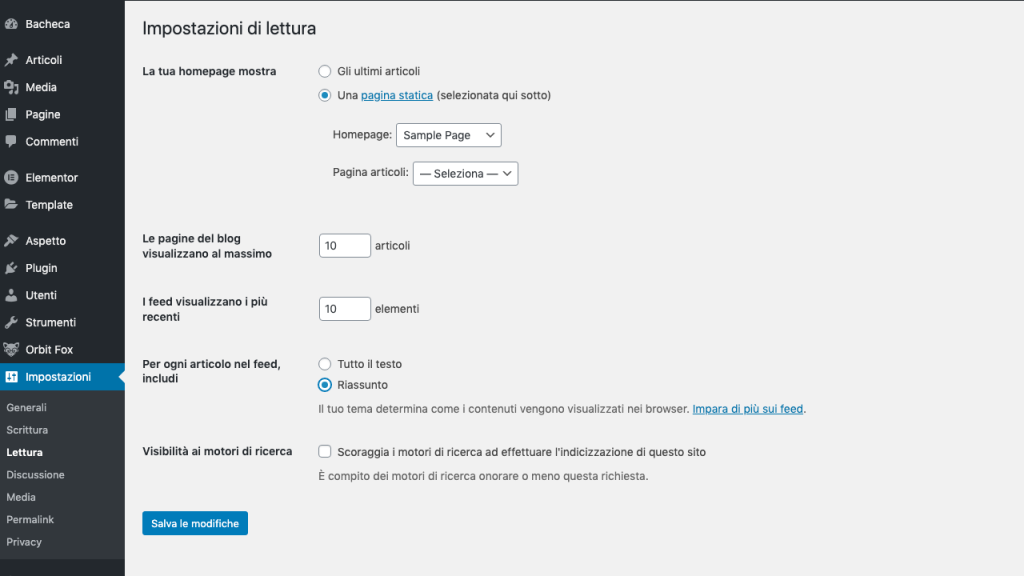Click 'La tua homepage mostra' label
Screen dimensions: 1024x576
[x=210, y=71]
